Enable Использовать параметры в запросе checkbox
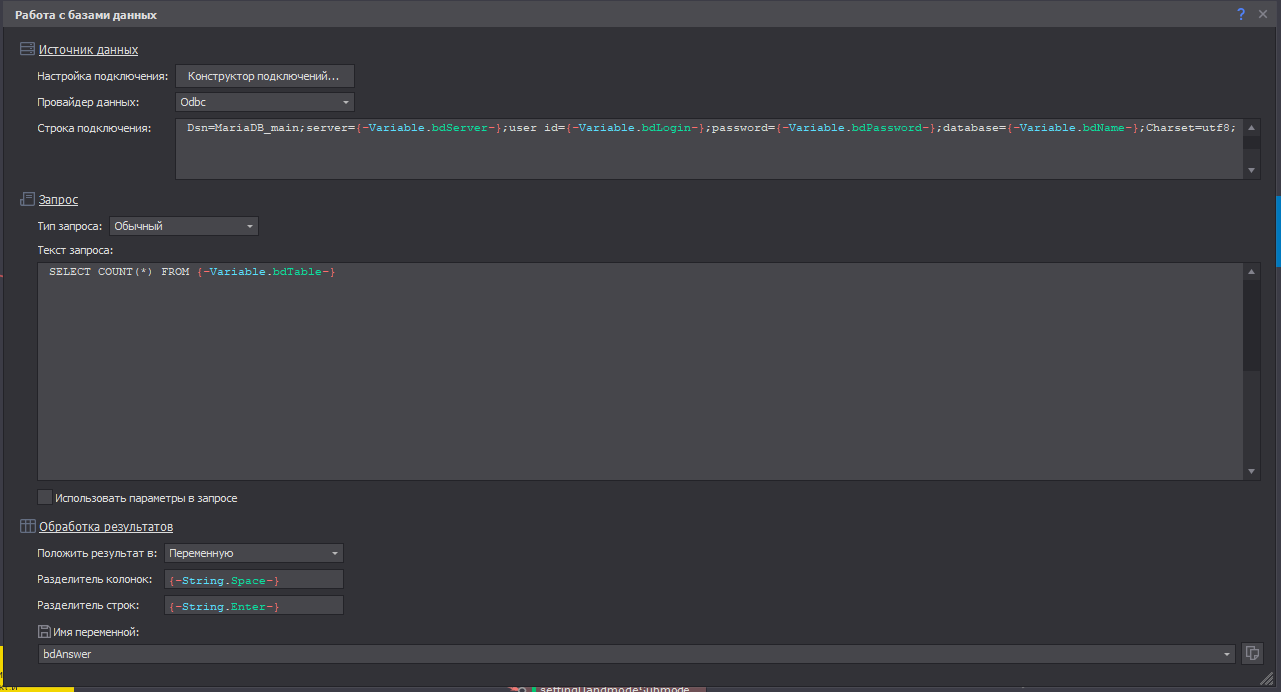This screenshot has height=692, width=1281. [x=45, y=497]
